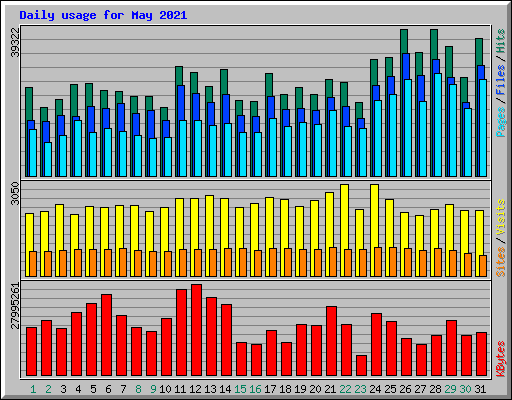
Task: Click the orange sites bar for day 1
Action: pyautogui.click(x=33, y=264)
